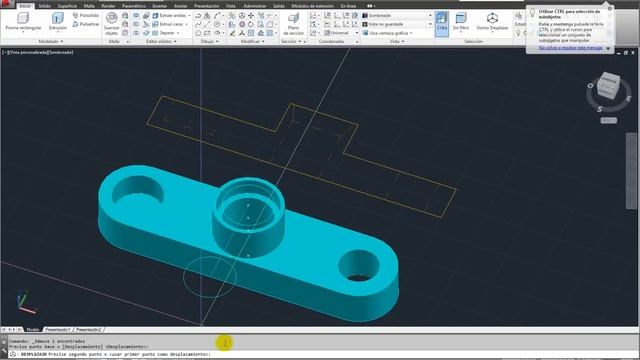The height and width of the screenshot is (360, 640).
Task: Open the Inicio ribbon tab
Action: tap(25, 6)
